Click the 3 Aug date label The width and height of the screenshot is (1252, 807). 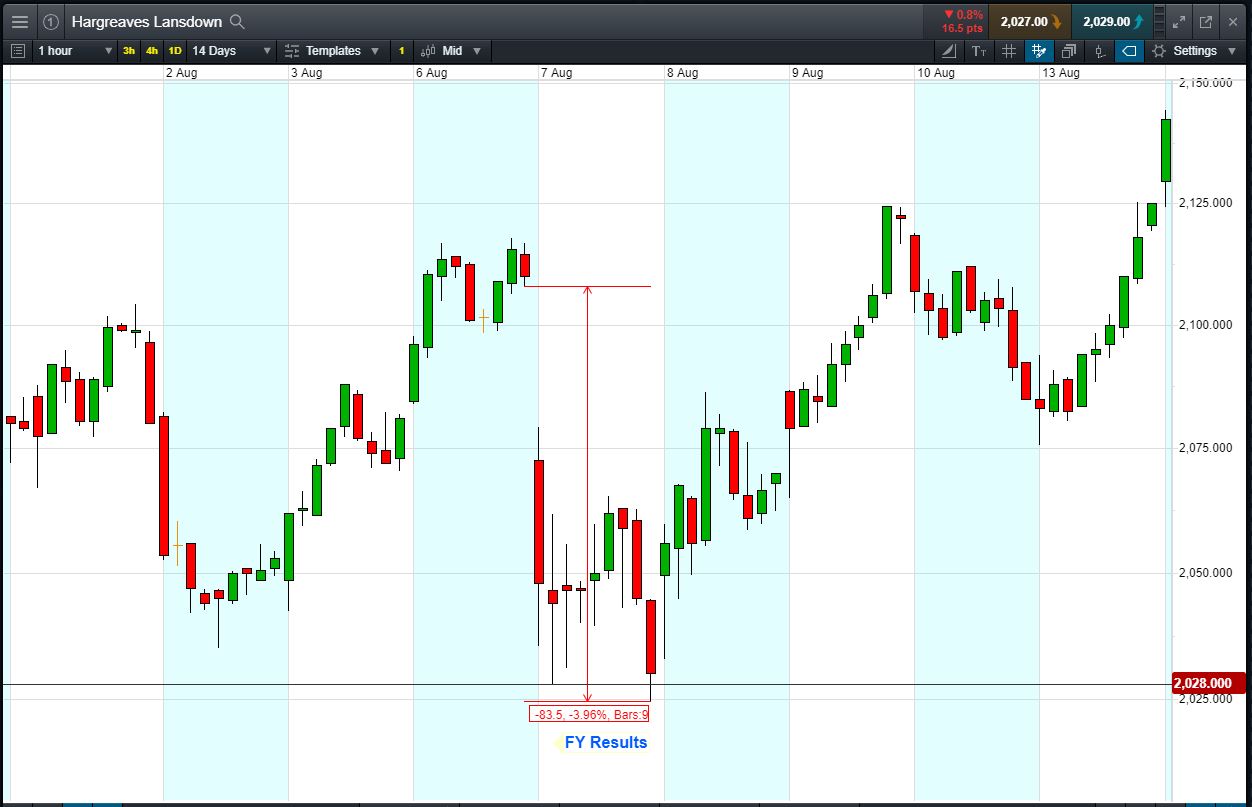click(x=306, y=73)
